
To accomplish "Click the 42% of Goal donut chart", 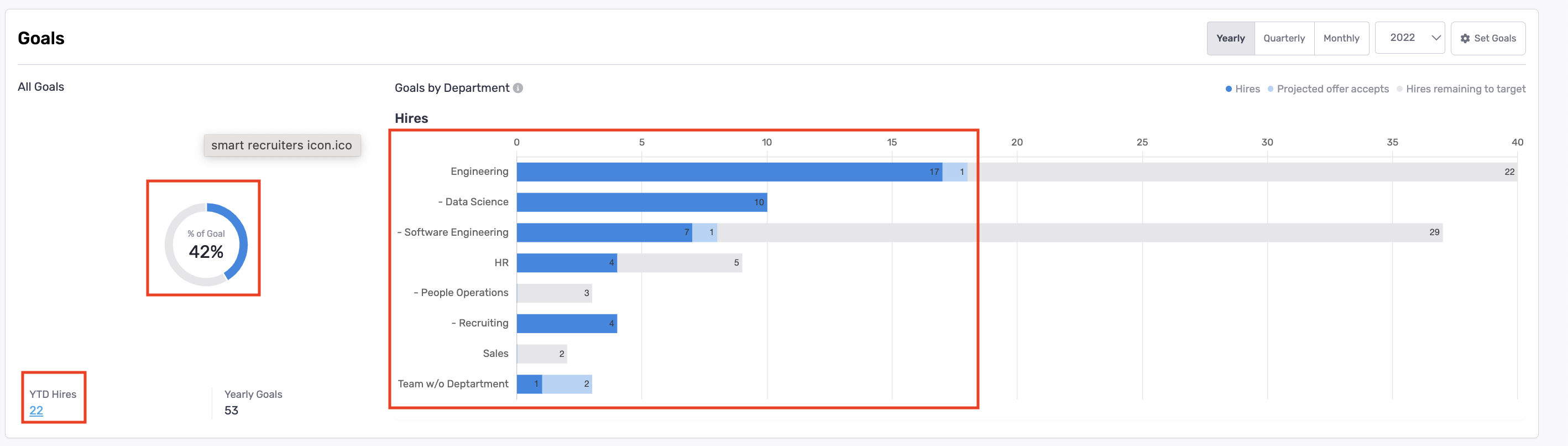I will 206,245.
